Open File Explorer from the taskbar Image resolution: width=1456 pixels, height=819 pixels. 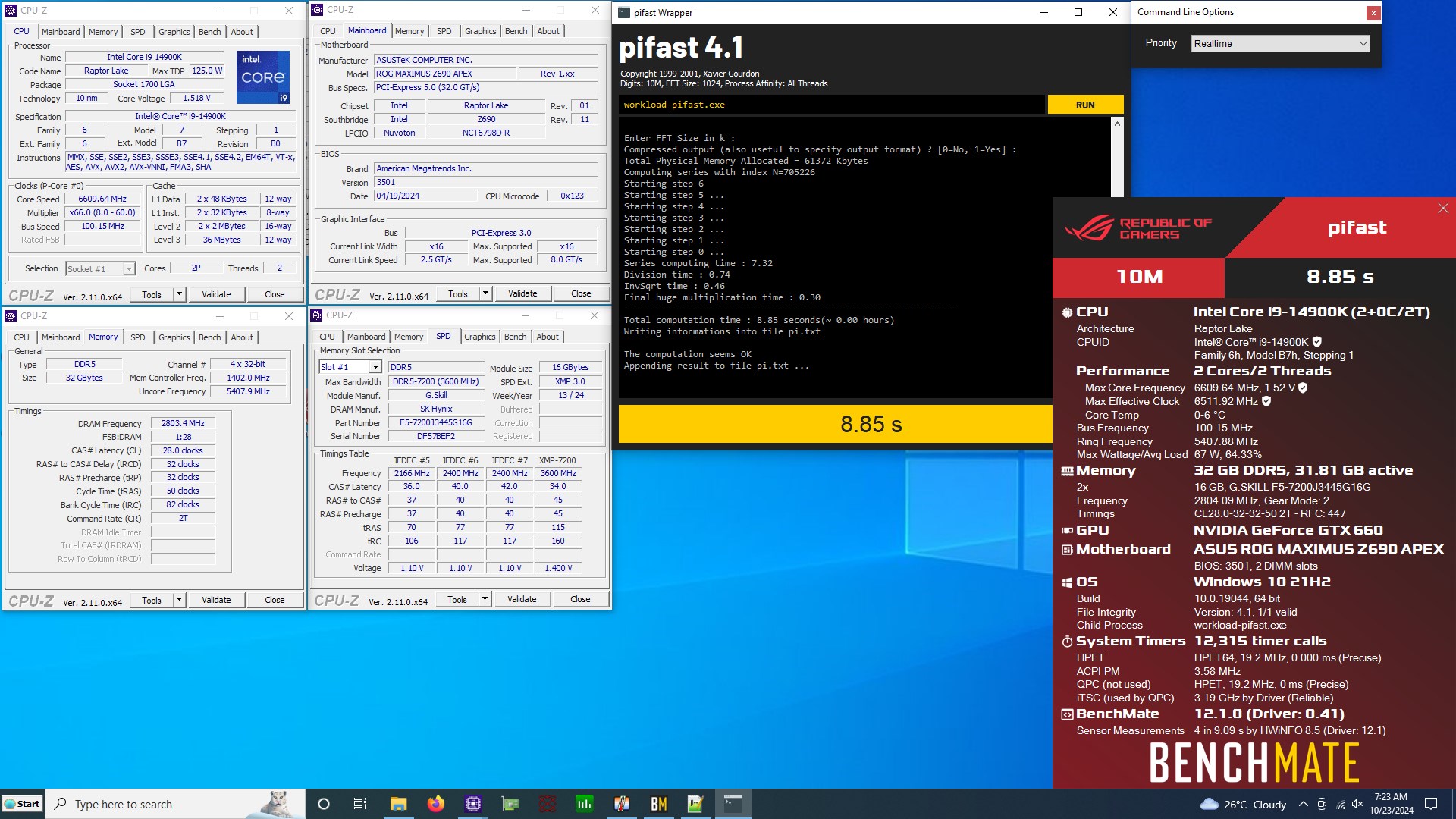click(x=398, y=804)
